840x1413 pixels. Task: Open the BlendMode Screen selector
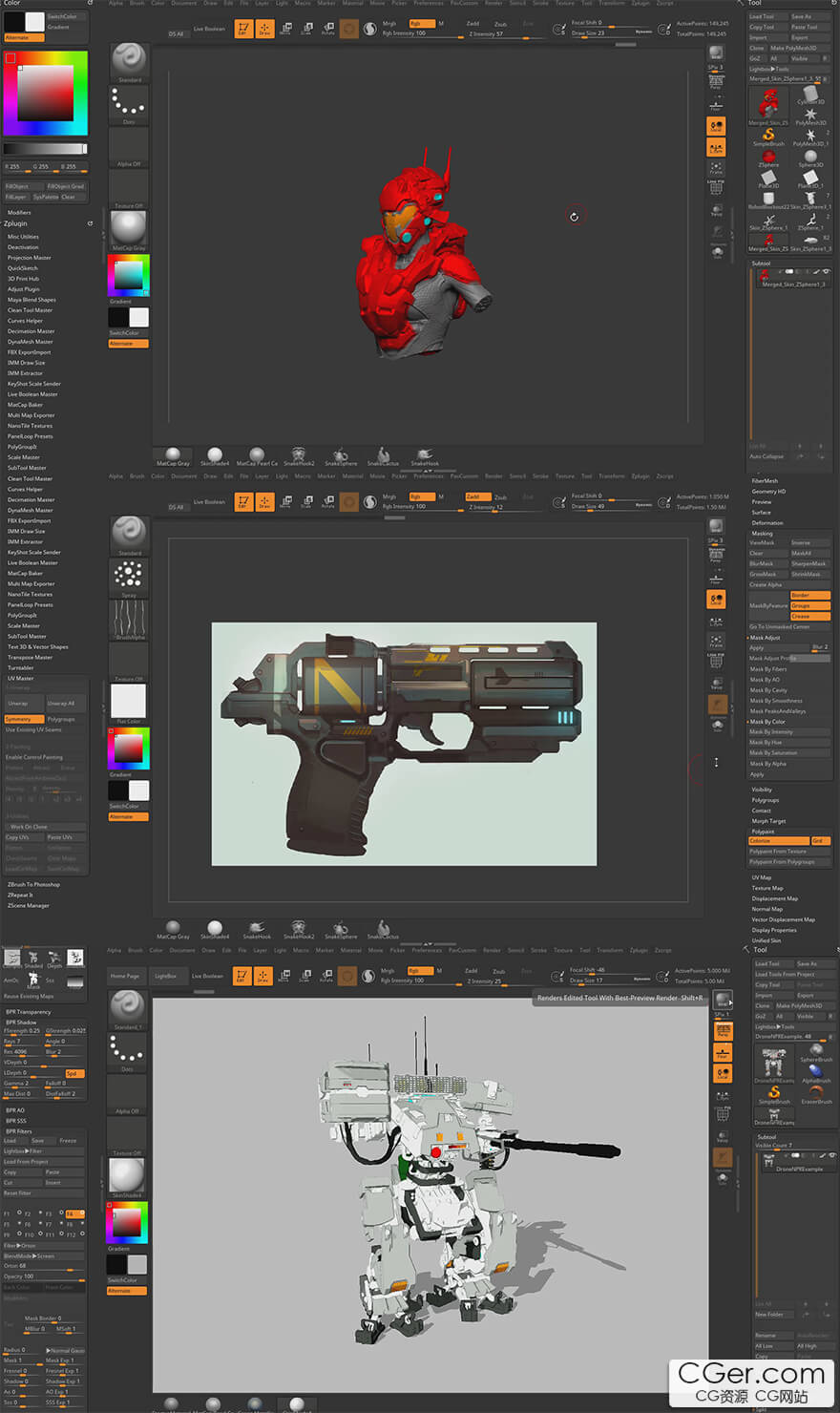44,1255
